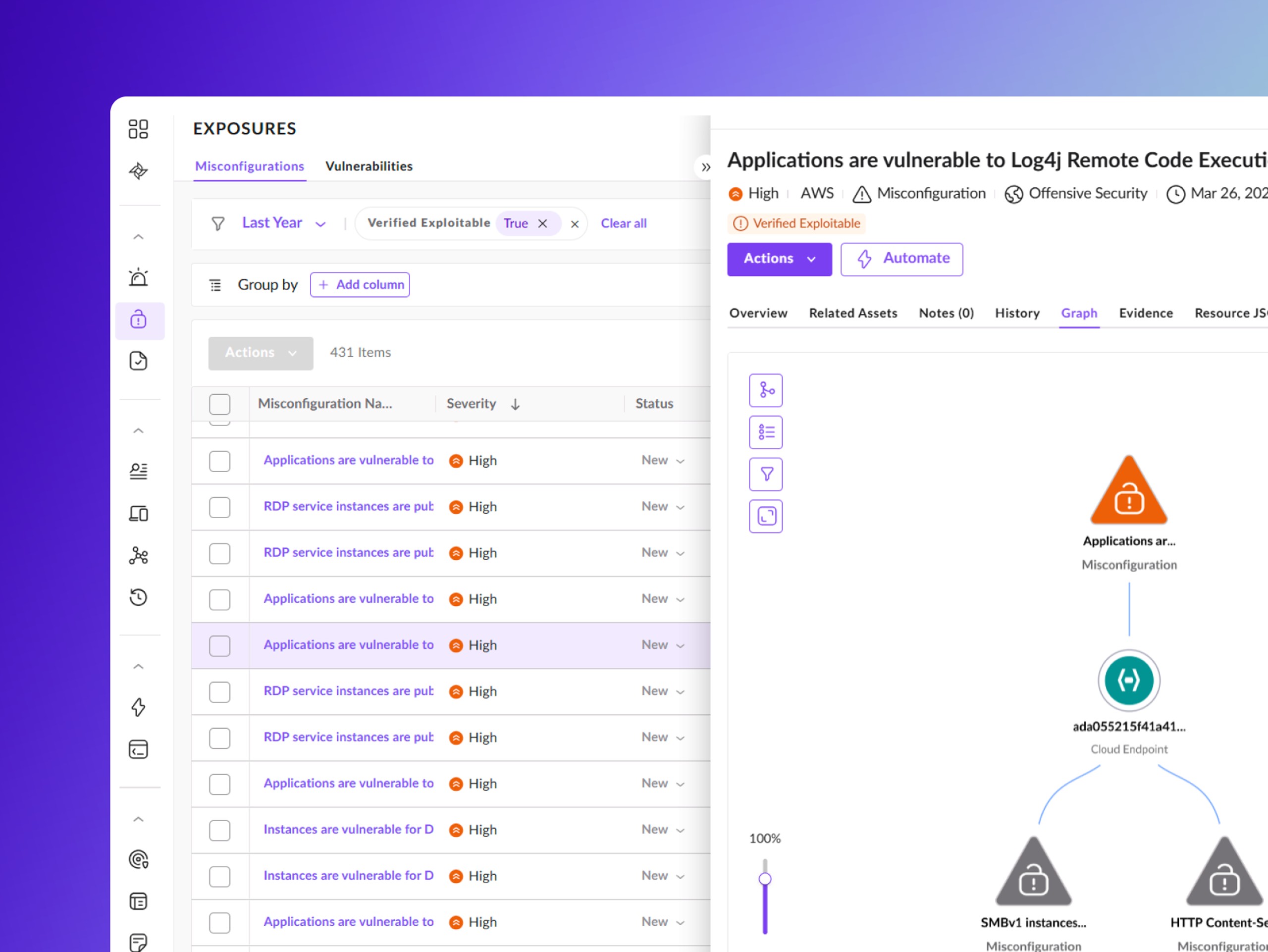
Task: Open the Overview tab
Action: 758,314
